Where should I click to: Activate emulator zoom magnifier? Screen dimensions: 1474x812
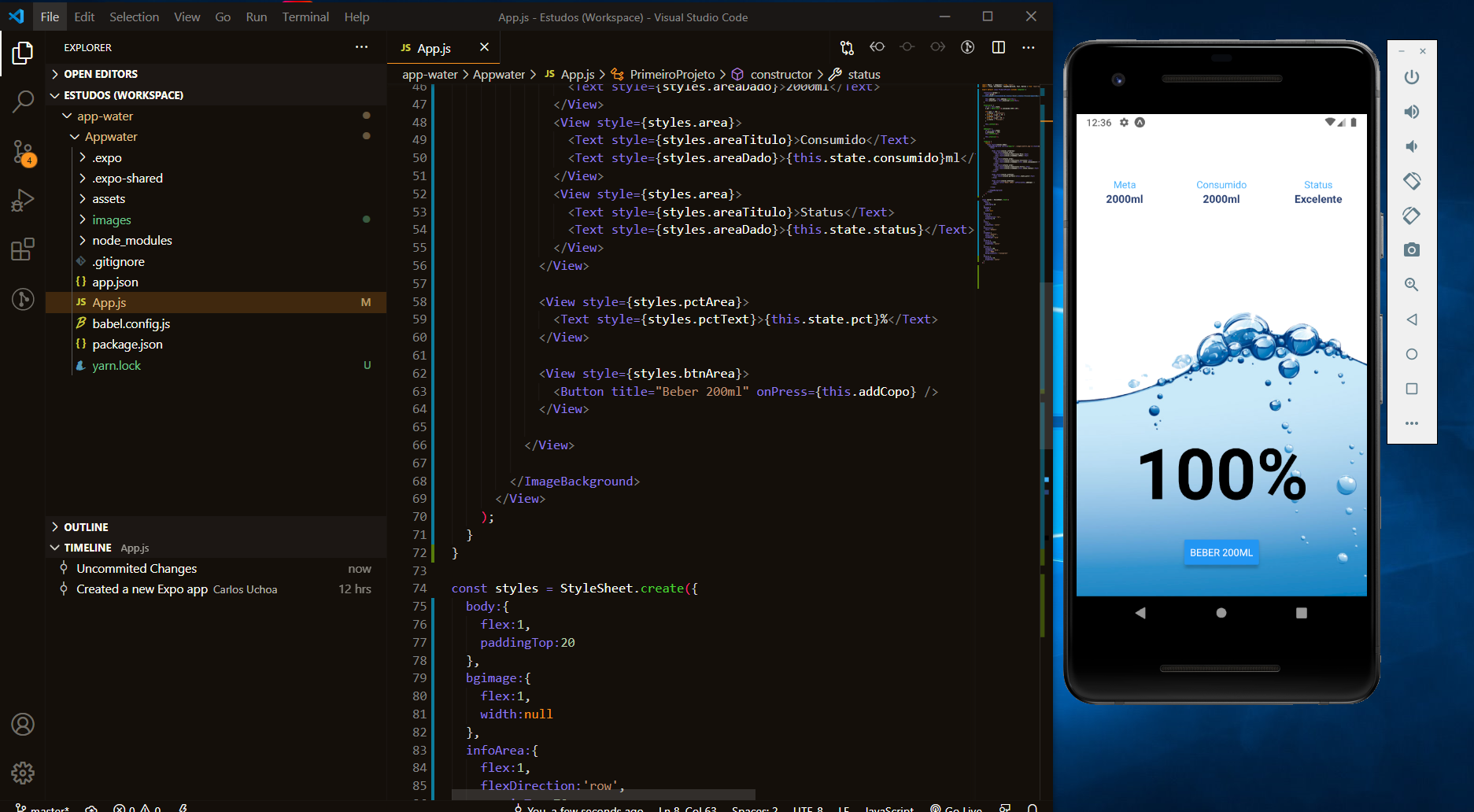pos(1412,285)
